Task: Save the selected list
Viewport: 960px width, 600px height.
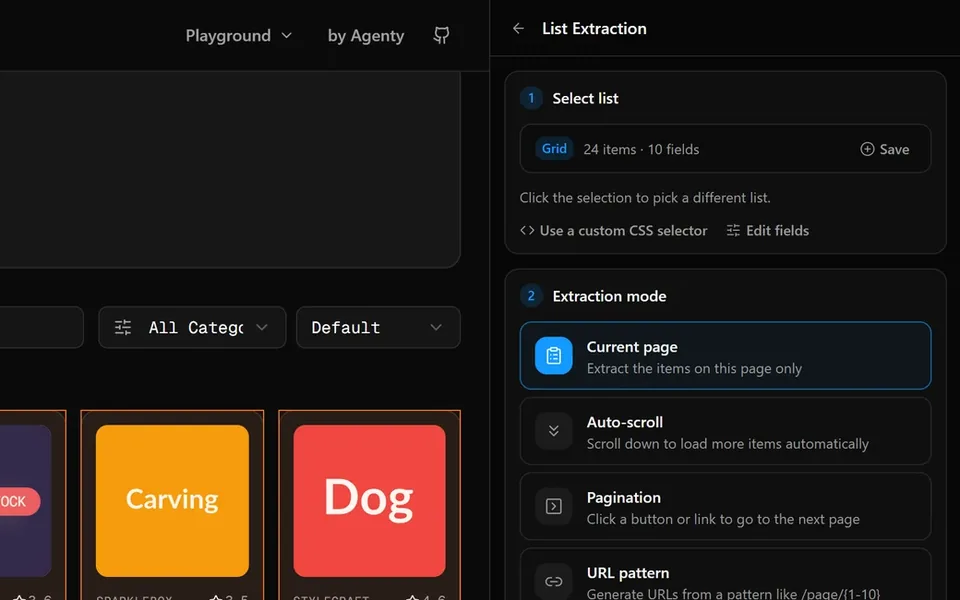Action: click(885, 149)
